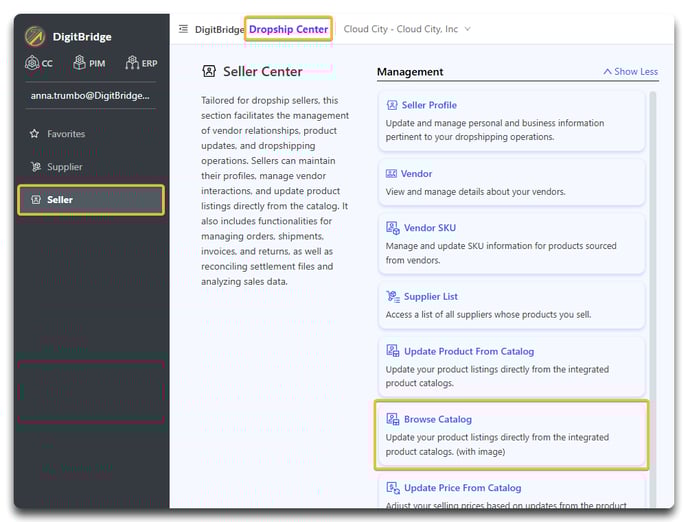
Task: Open the Supplier List link
Action: point(431,297)
